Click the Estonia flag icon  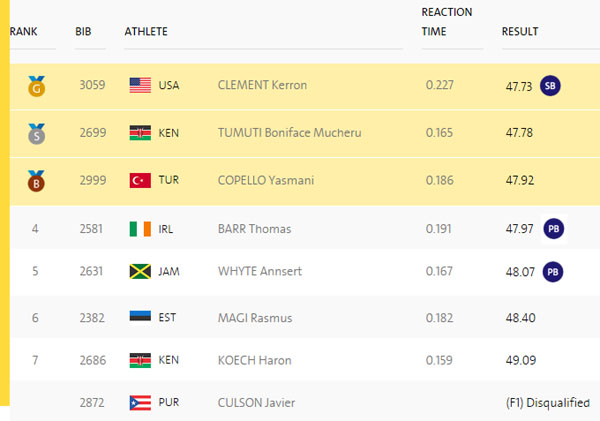140,316
